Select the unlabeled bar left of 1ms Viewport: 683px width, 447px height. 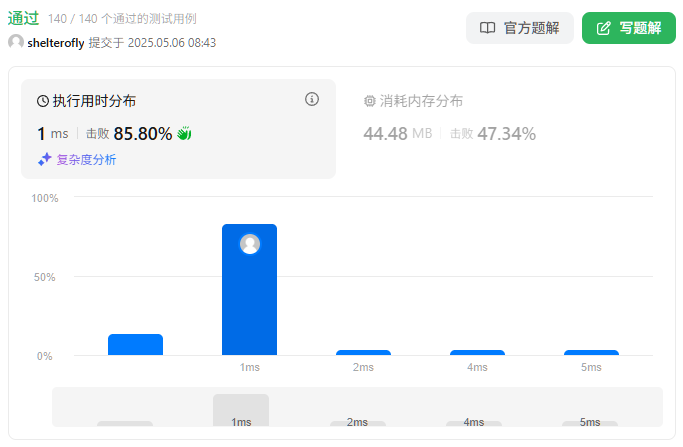(x=135, y=345)
